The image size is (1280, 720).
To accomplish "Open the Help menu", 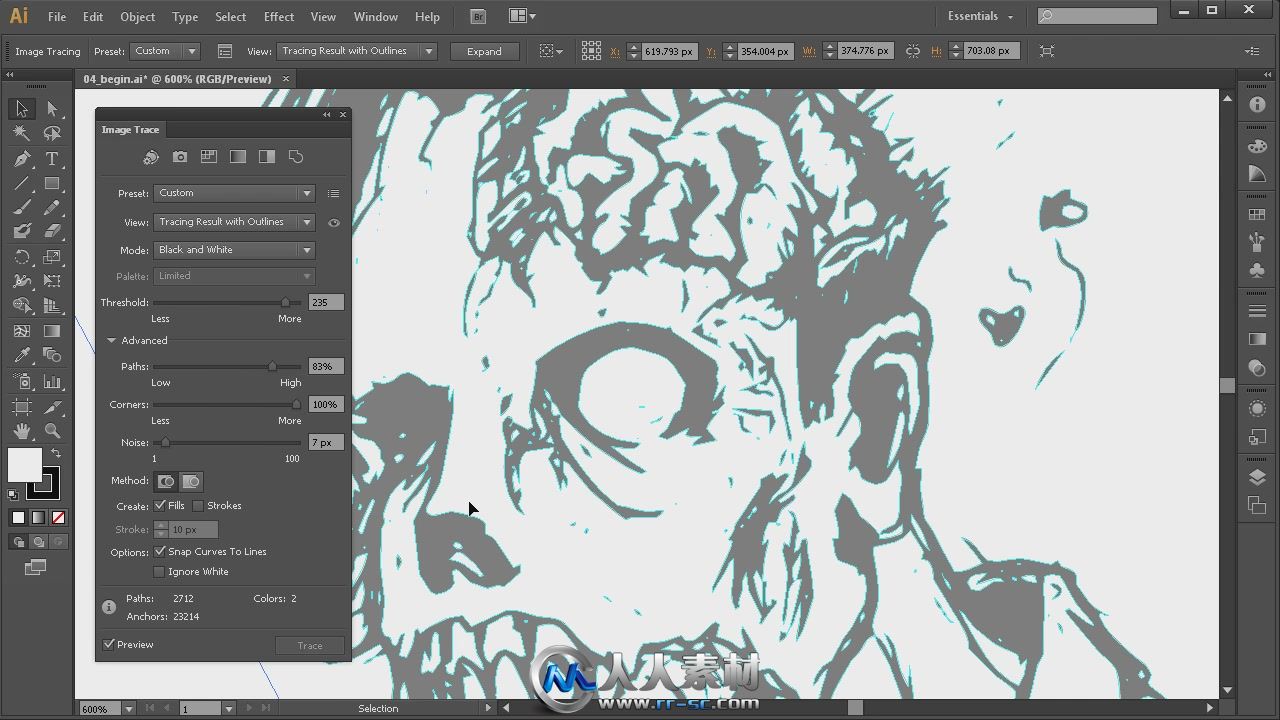I will click(x=427, y=17).
